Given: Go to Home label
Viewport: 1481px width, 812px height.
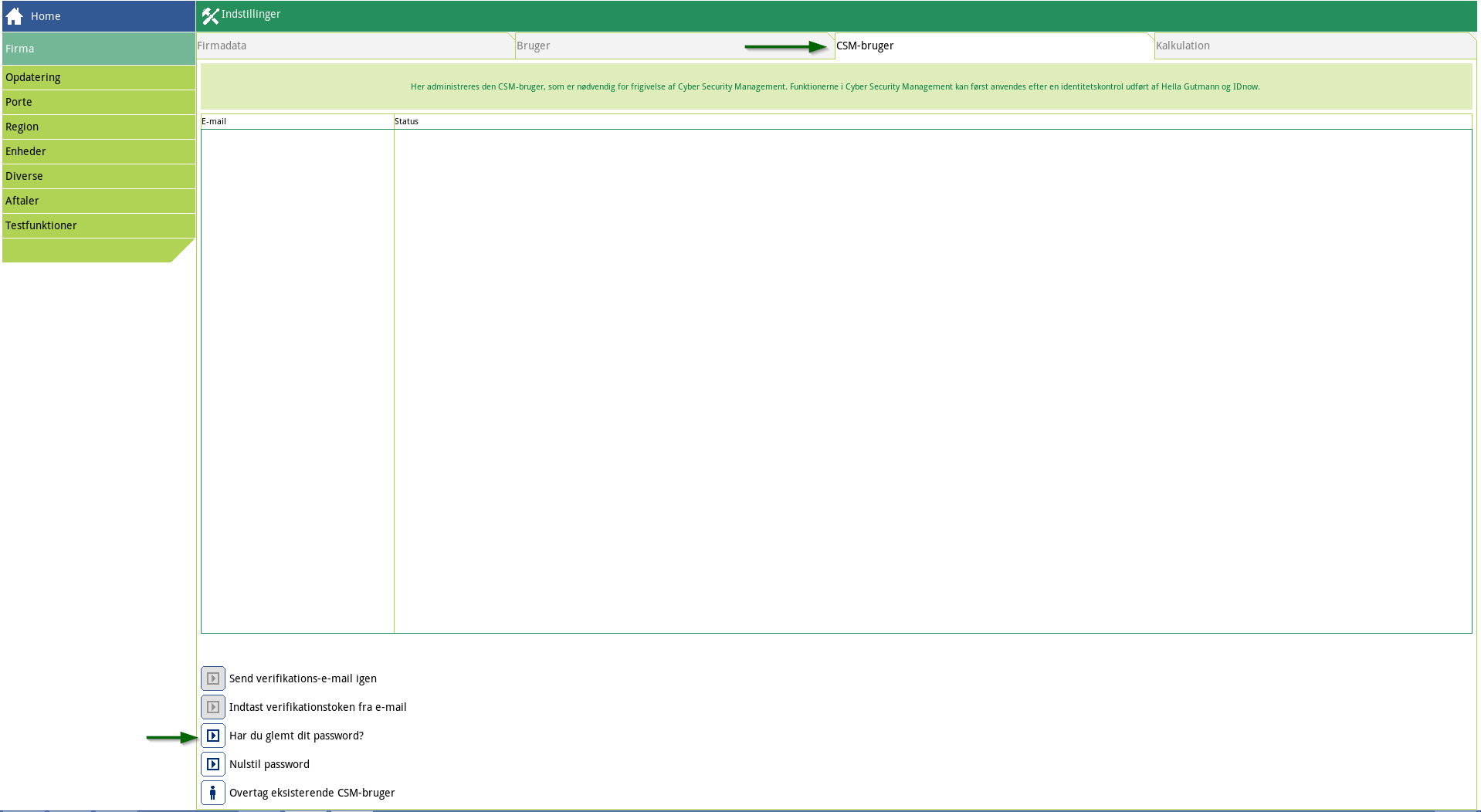Looking at the screenshot, I should pos(46,16).
